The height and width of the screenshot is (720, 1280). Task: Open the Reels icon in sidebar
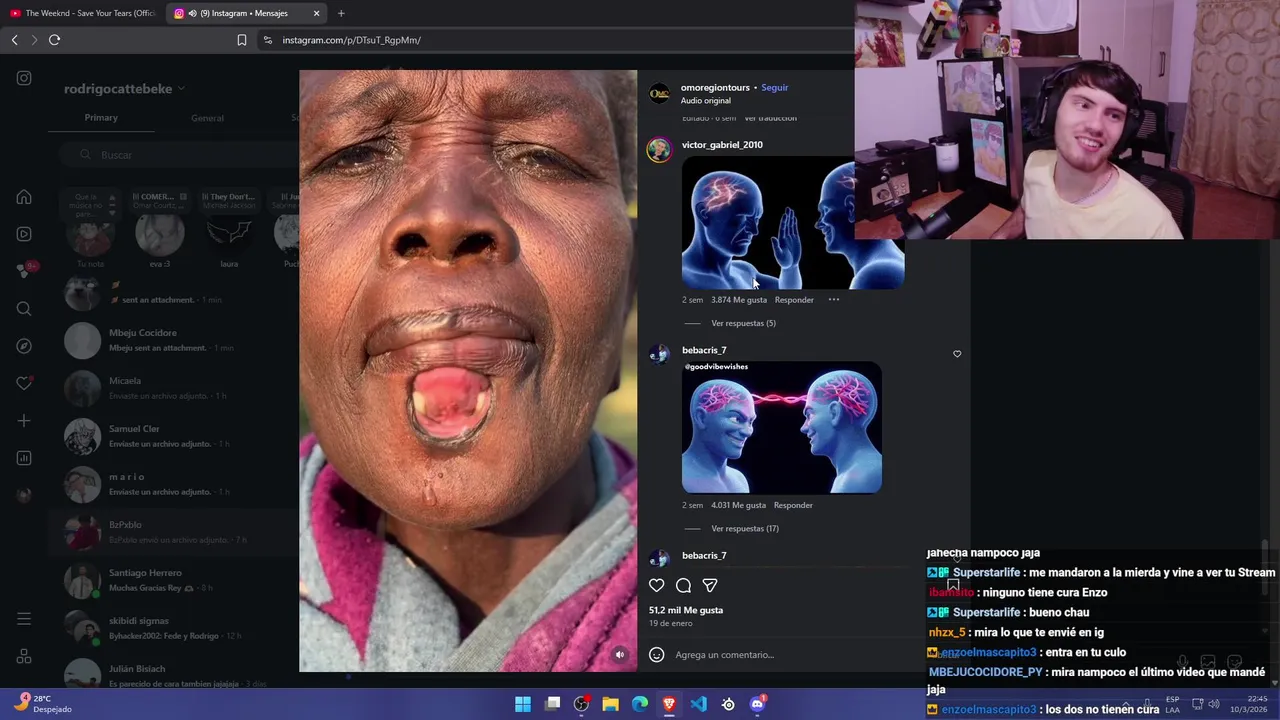[24, 234]
